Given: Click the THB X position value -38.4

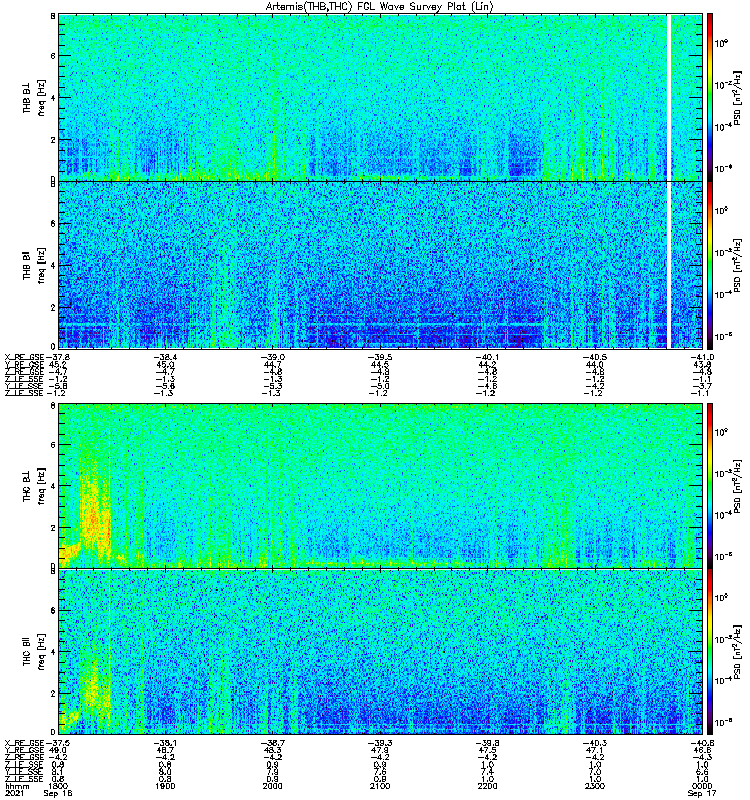Looking at the screenshot, I should [165, 357].
